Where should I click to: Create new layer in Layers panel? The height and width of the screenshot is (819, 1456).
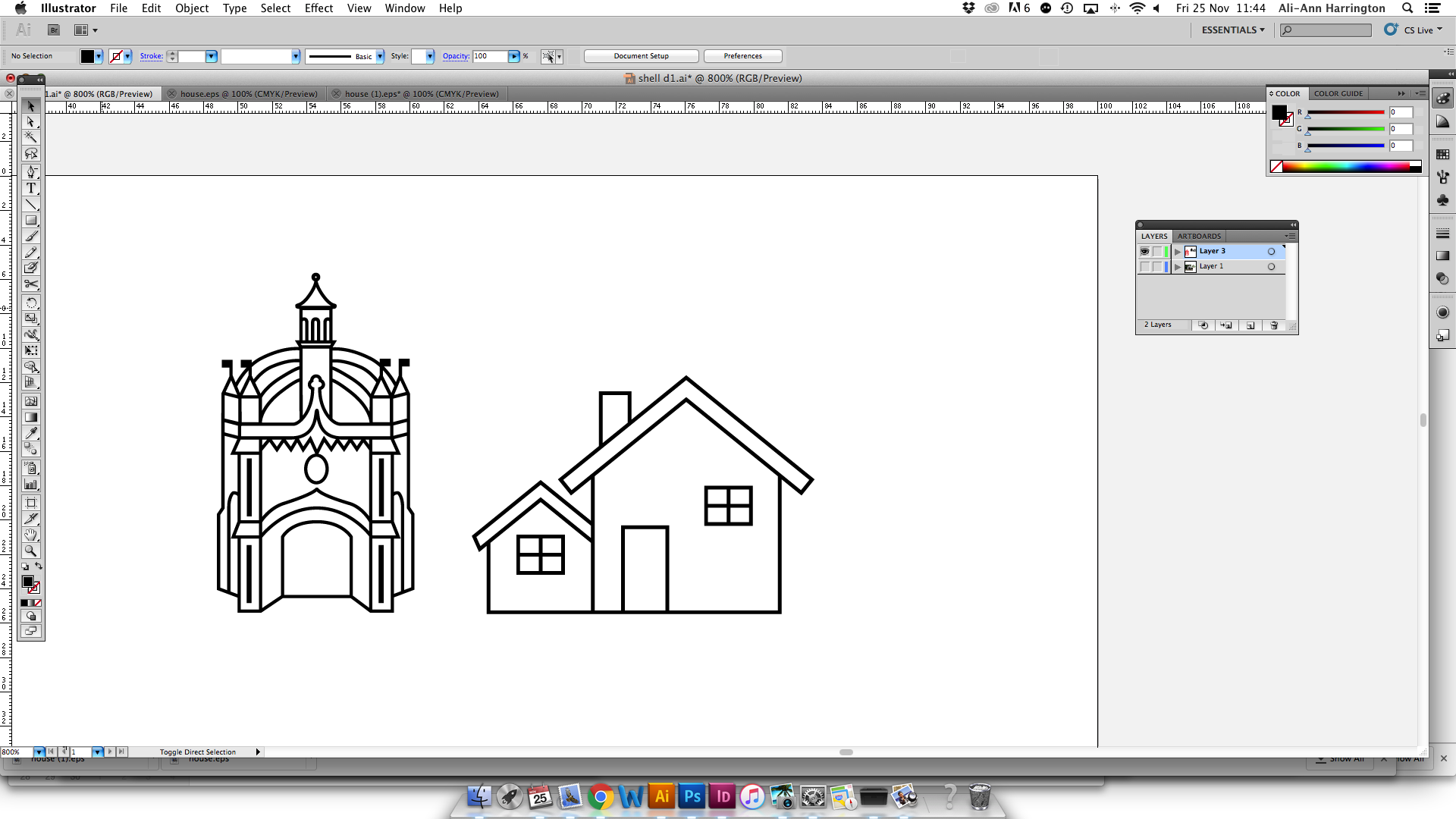coord(1250,325)
